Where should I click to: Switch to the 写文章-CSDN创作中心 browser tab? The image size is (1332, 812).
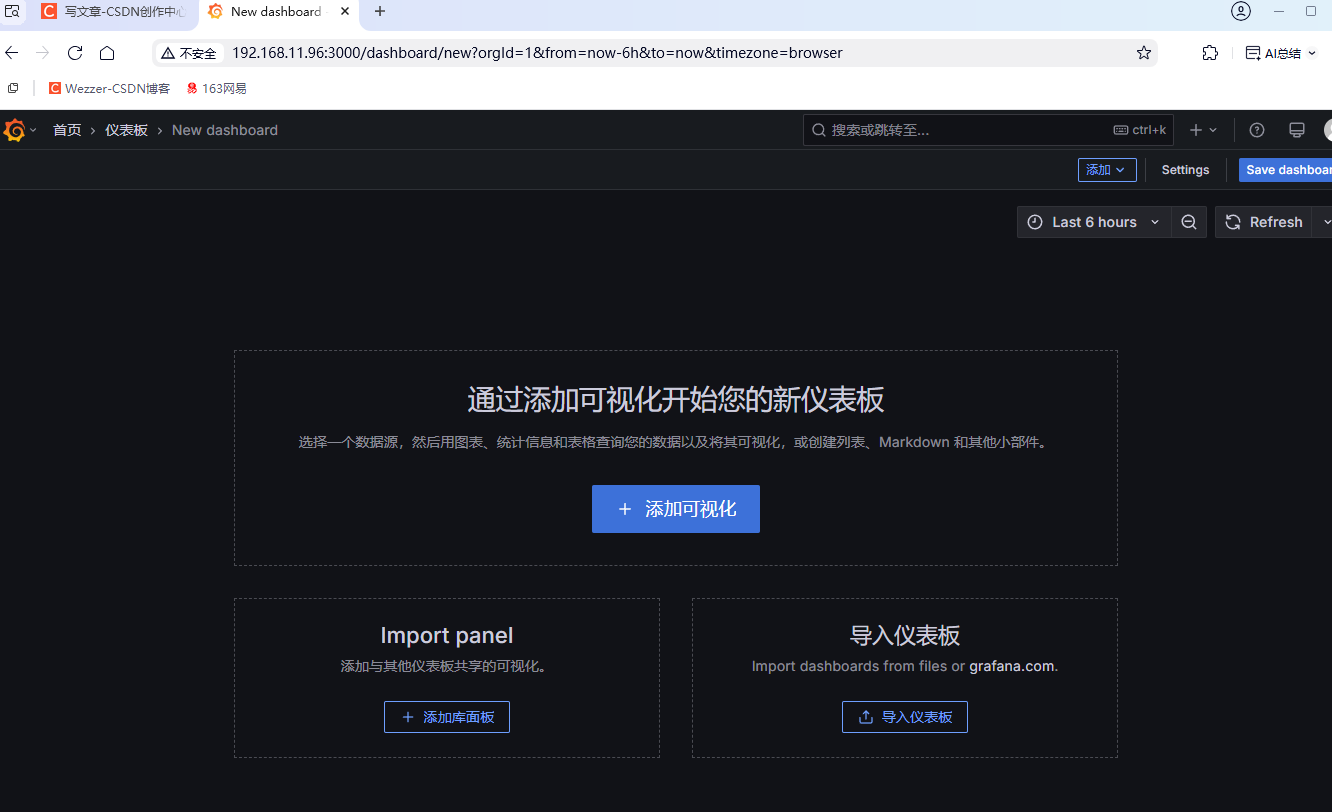113,12
